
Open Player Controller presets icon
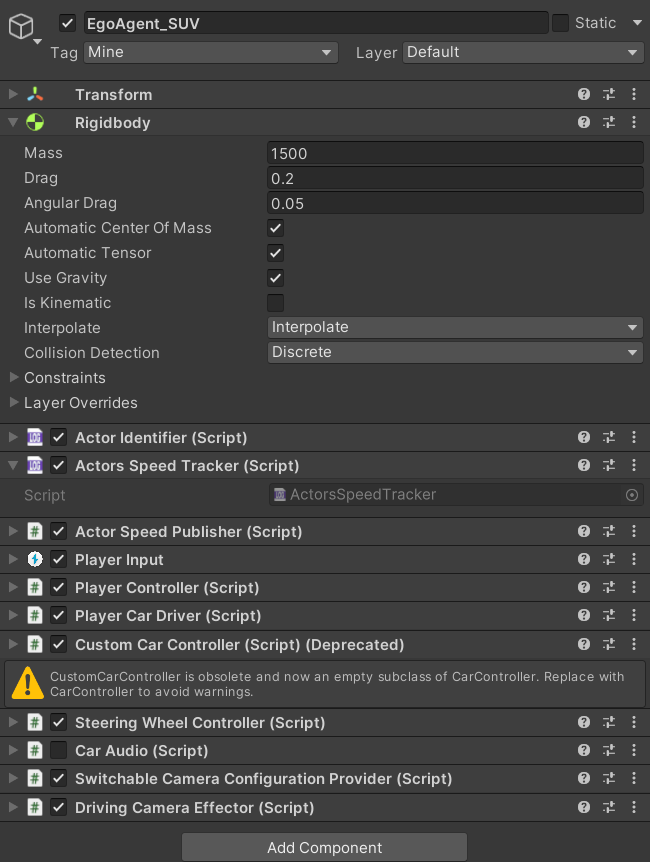(609, 587)
